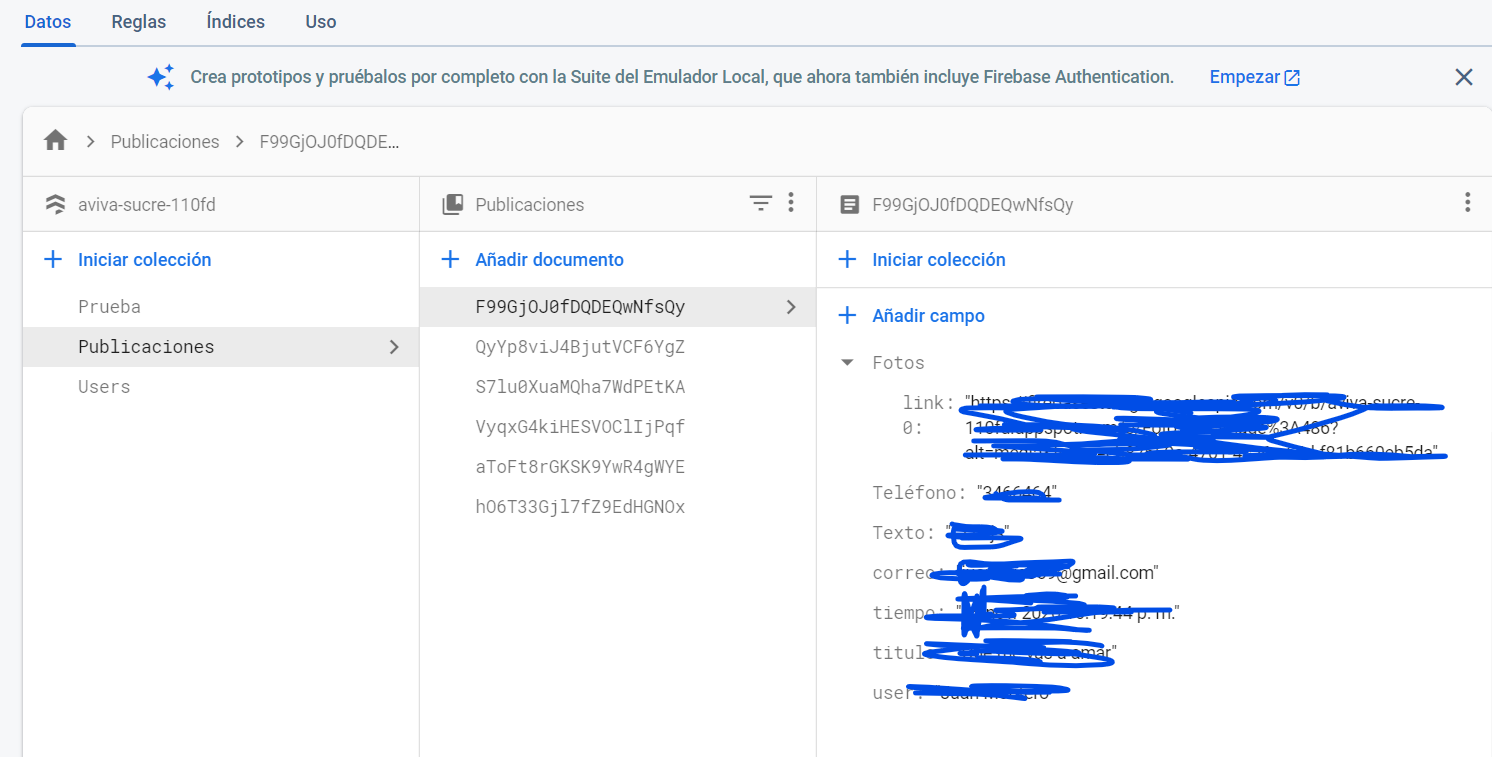Select the Fotos field name
Screen dimensions: 1492x757
pyautogui.click(x=898, y=363)
